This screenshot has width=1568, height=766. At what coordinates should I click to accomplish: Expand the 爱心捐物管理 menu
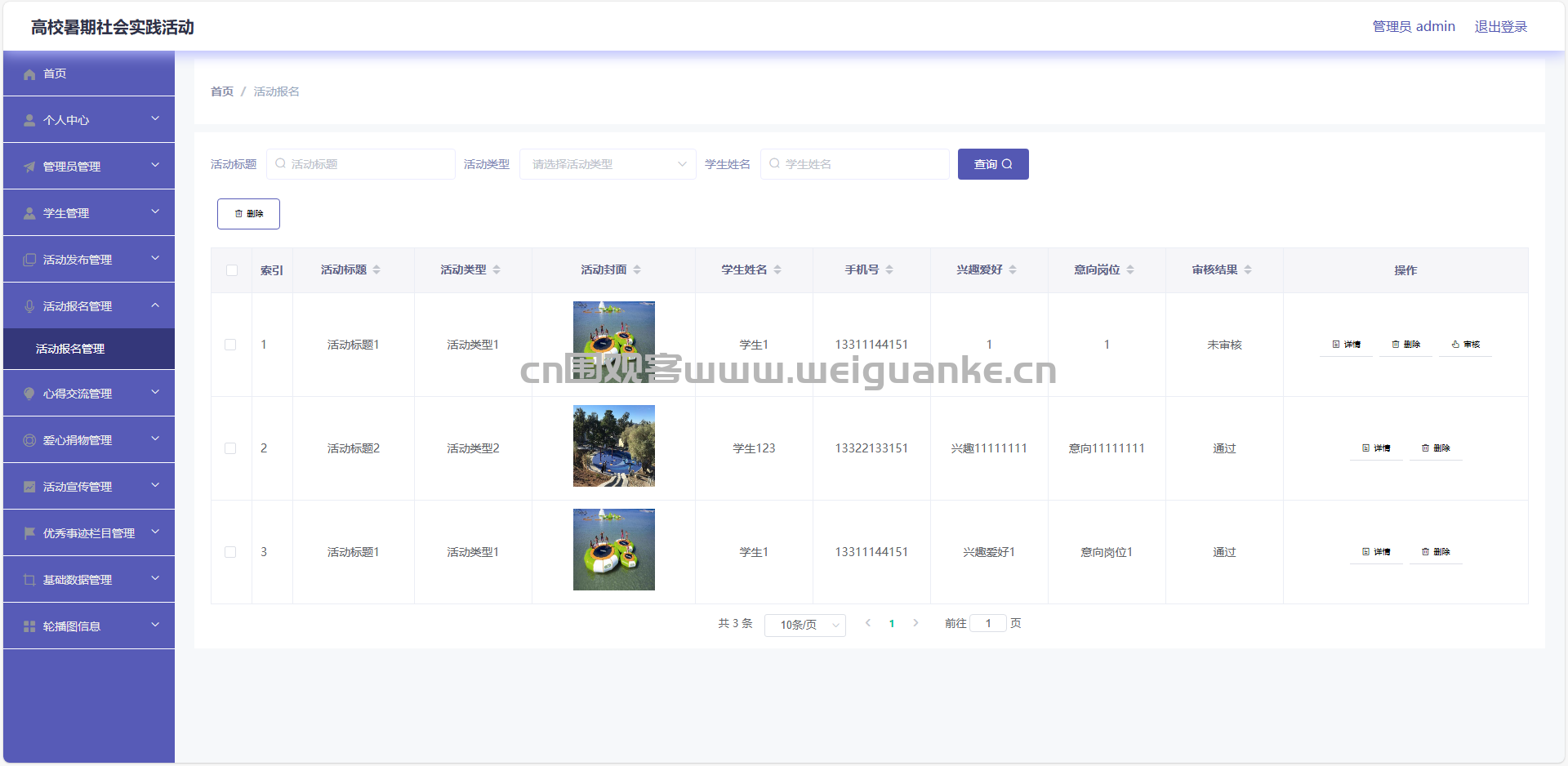point(89,440)
